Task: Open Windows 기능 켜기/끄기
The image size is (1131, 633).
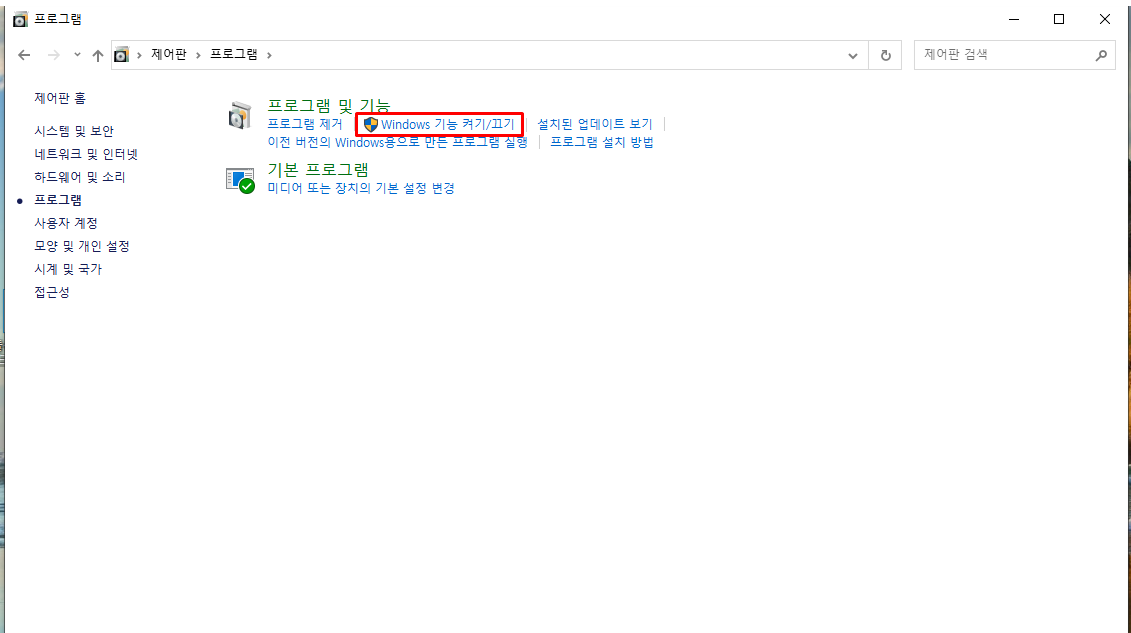Action: pyautogui.click(x=447, y=125)
